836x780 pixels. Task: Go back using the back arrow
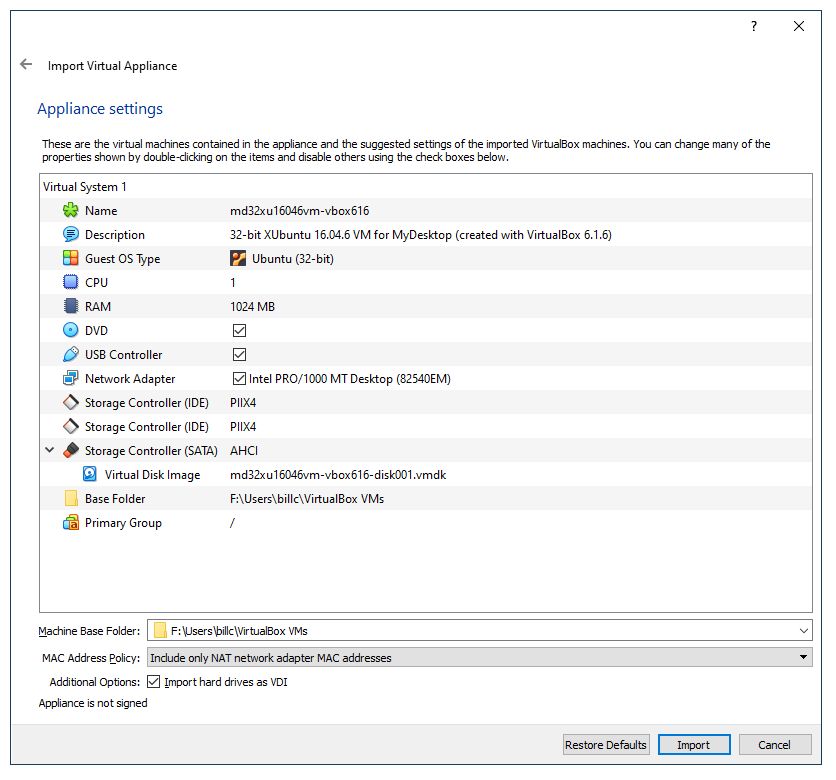coord(26,65)
